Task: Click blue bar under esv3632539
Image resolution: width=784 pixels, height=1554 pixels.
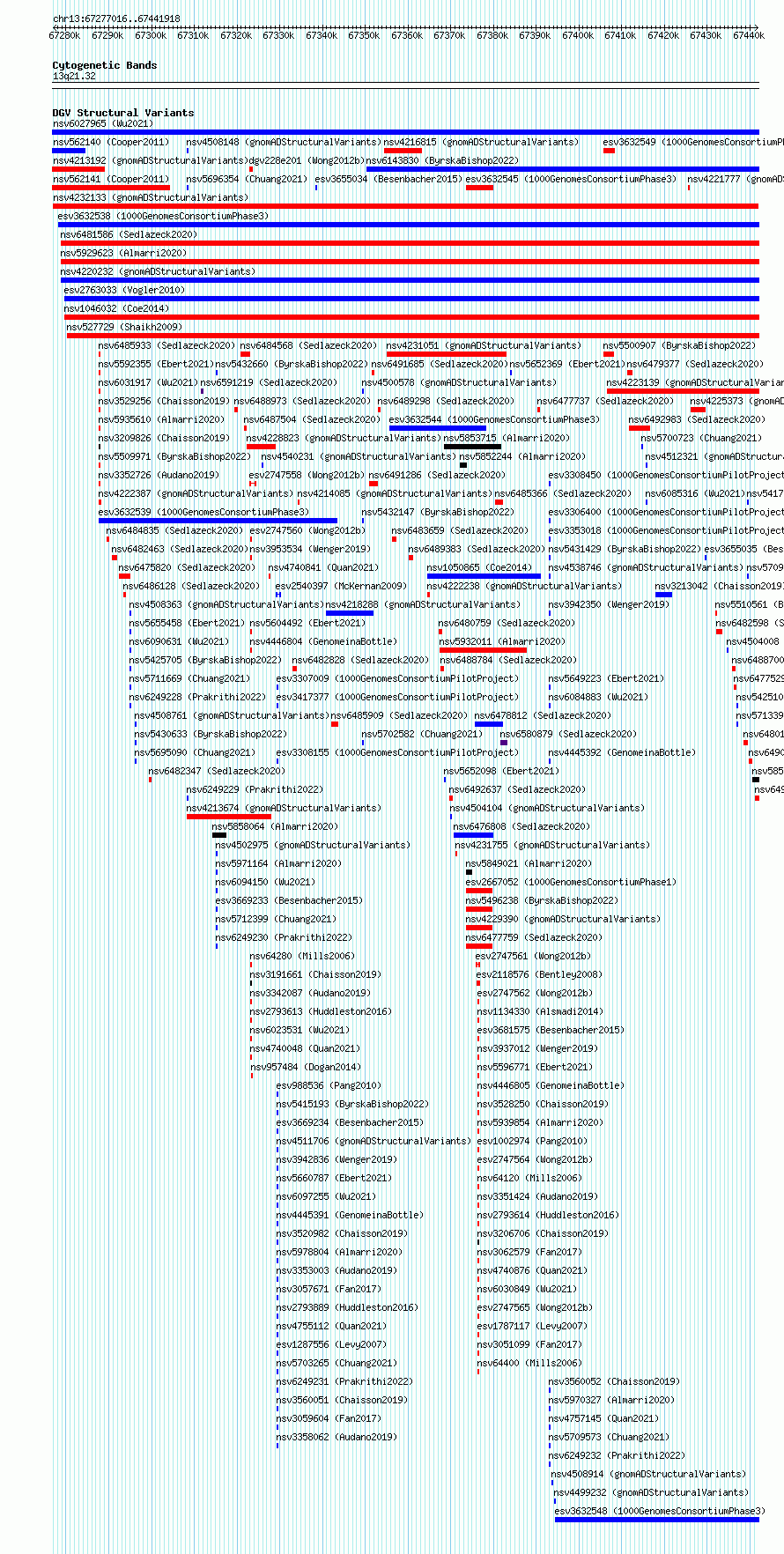Action: point(218,521)
